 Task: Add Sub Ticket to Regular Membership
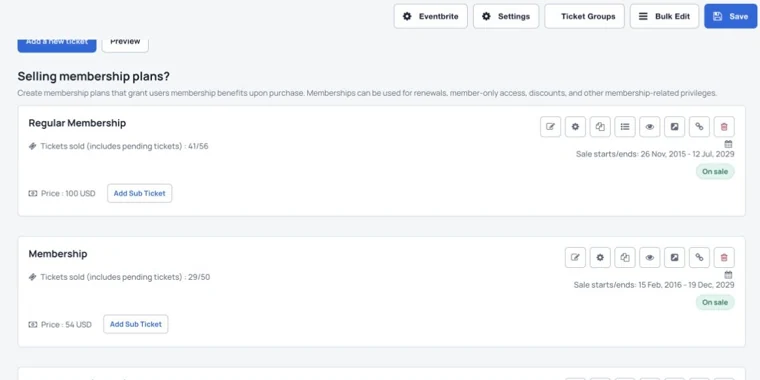point(140,193)
